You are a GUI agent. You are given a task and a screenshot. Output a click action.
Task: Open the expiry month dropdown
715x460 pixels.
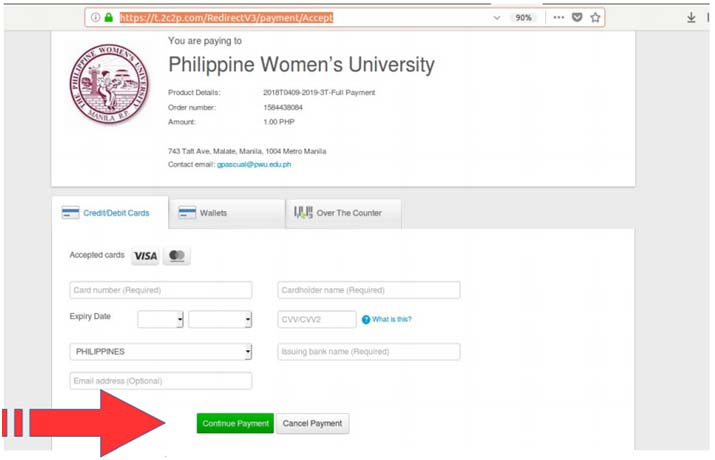click(x=161, y=319)
